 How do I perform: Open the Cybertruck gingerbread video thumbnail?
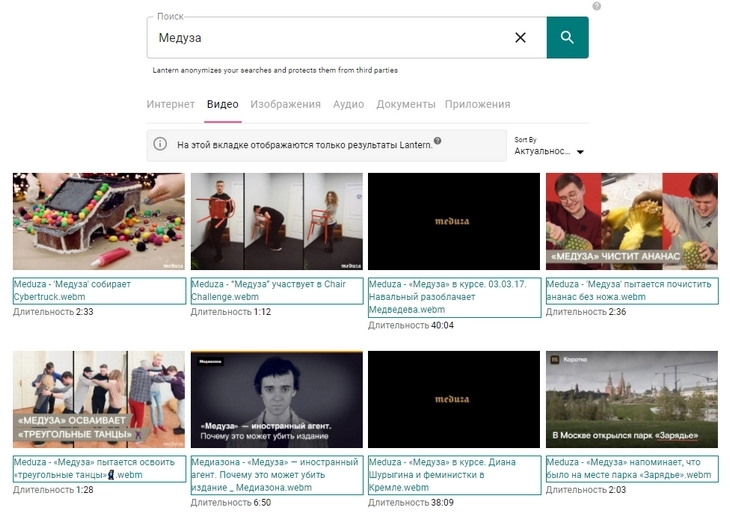point(99,221)
